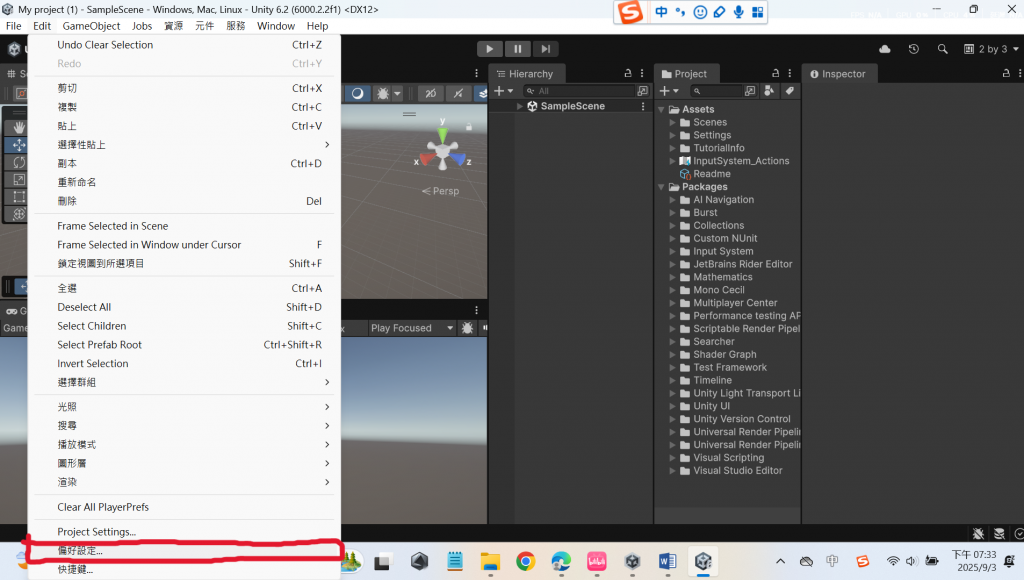Click Project search-by-type filter icon
Image resolution: width=1024 pixels, height=580 pixels.
pos(769,91)
